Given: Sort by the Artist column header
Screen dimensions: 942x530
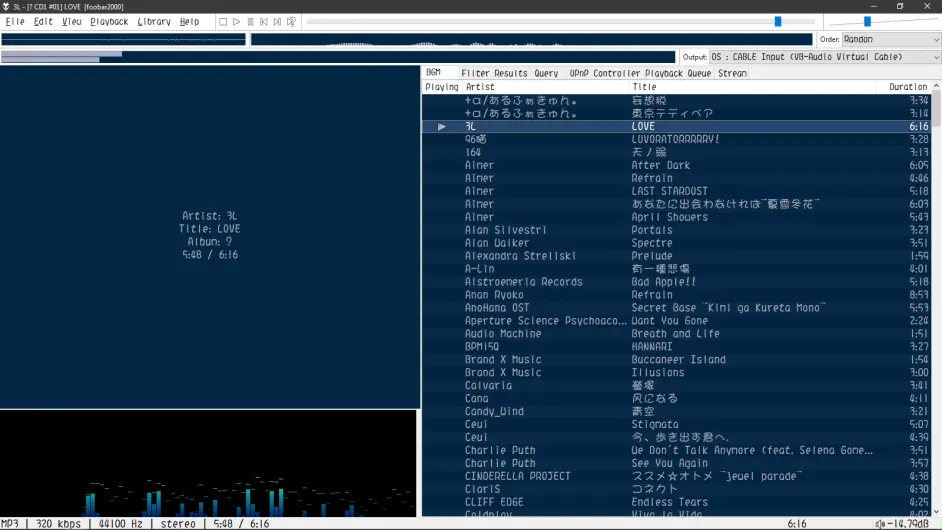Looking at the screenshot, I should coord(545,87).
